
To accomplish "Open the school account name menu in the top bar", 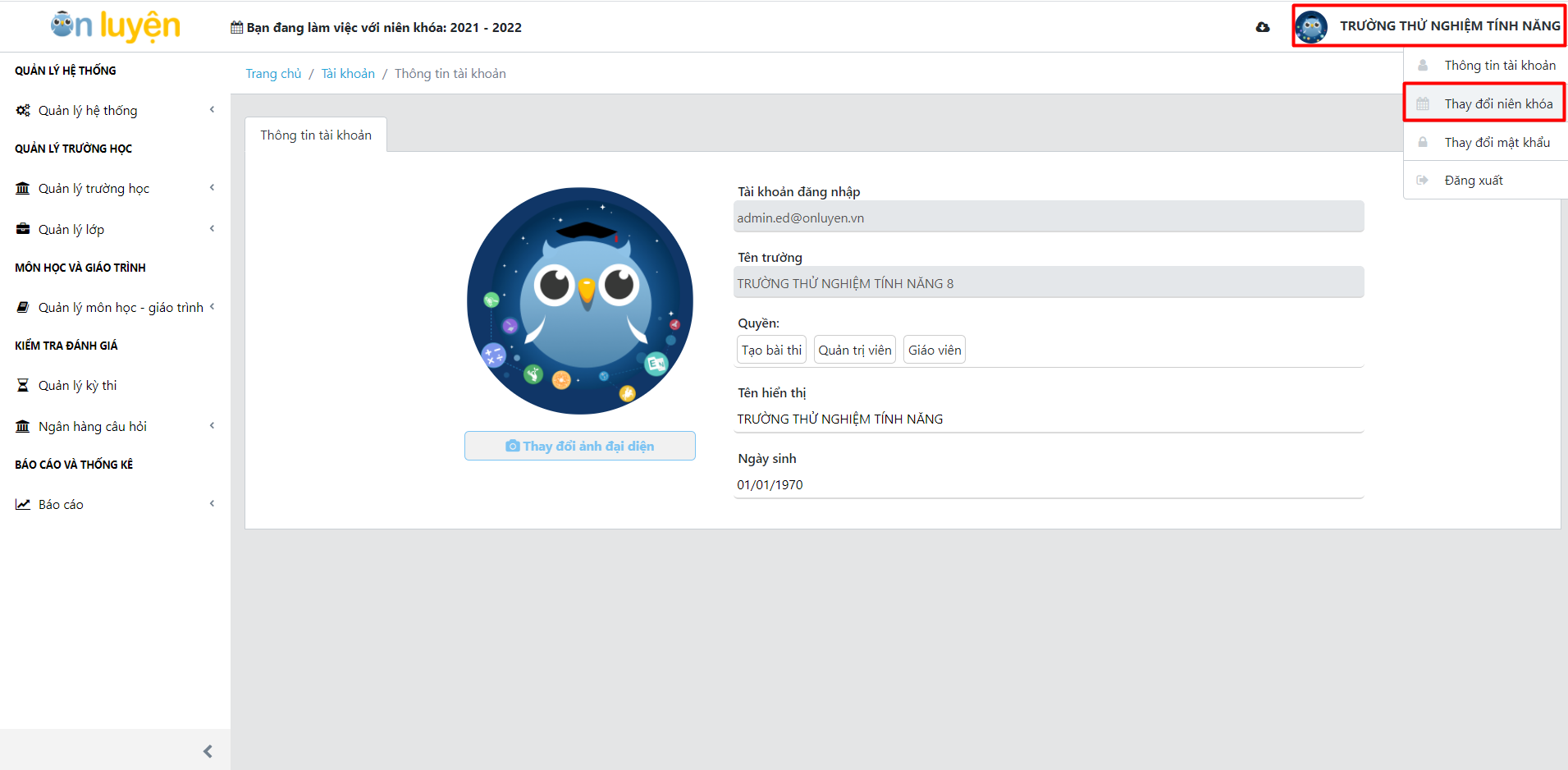I will (x=1450, y=26).
